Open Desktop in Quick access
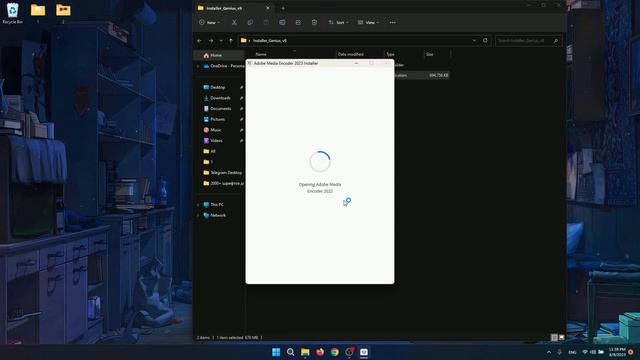 click(x=218, y=87)
